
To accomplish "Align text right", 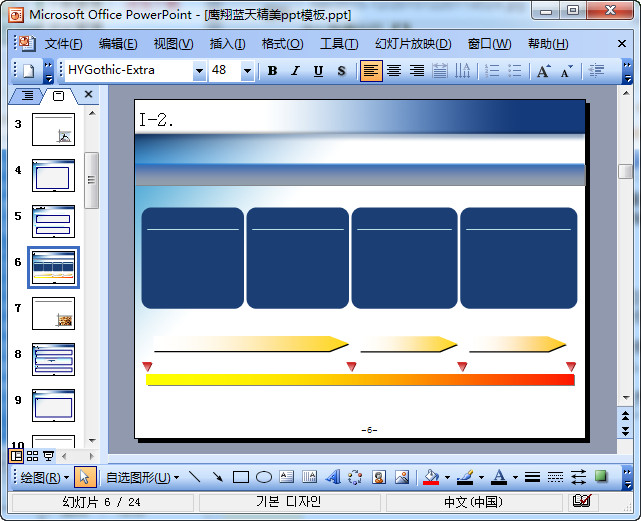I will point(417,71).
